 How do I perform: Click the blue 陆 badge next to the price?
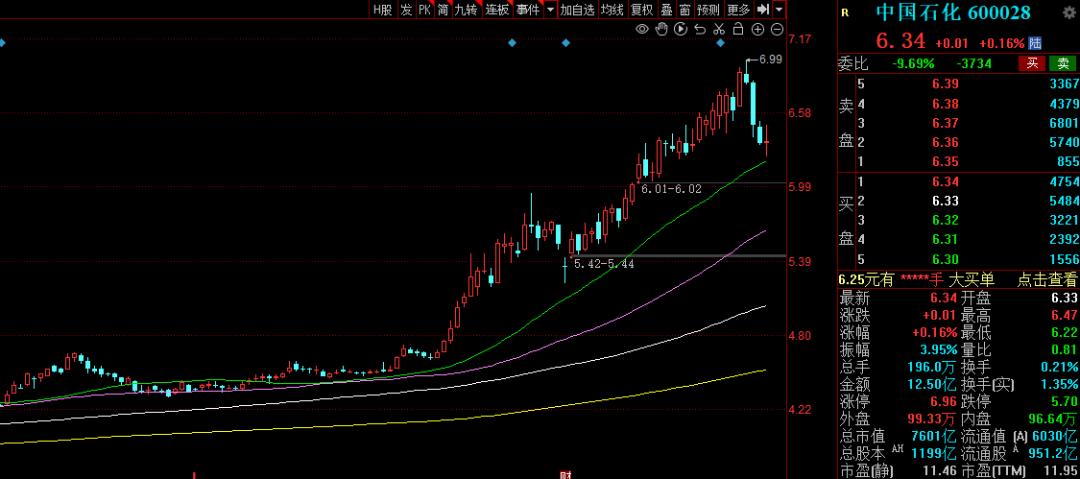[1035, 43]
